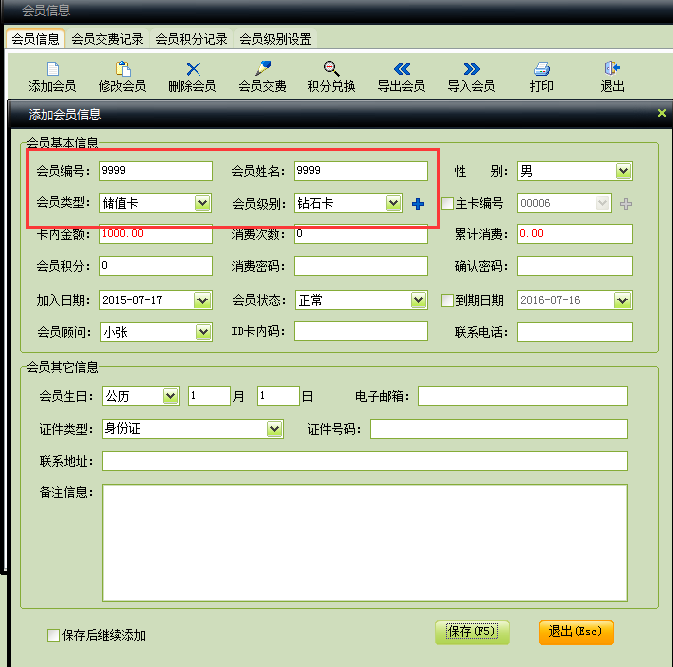The image size is (673, 667).
Task: Open the 主卡编号 00006 dropdown
Action: 603,203
